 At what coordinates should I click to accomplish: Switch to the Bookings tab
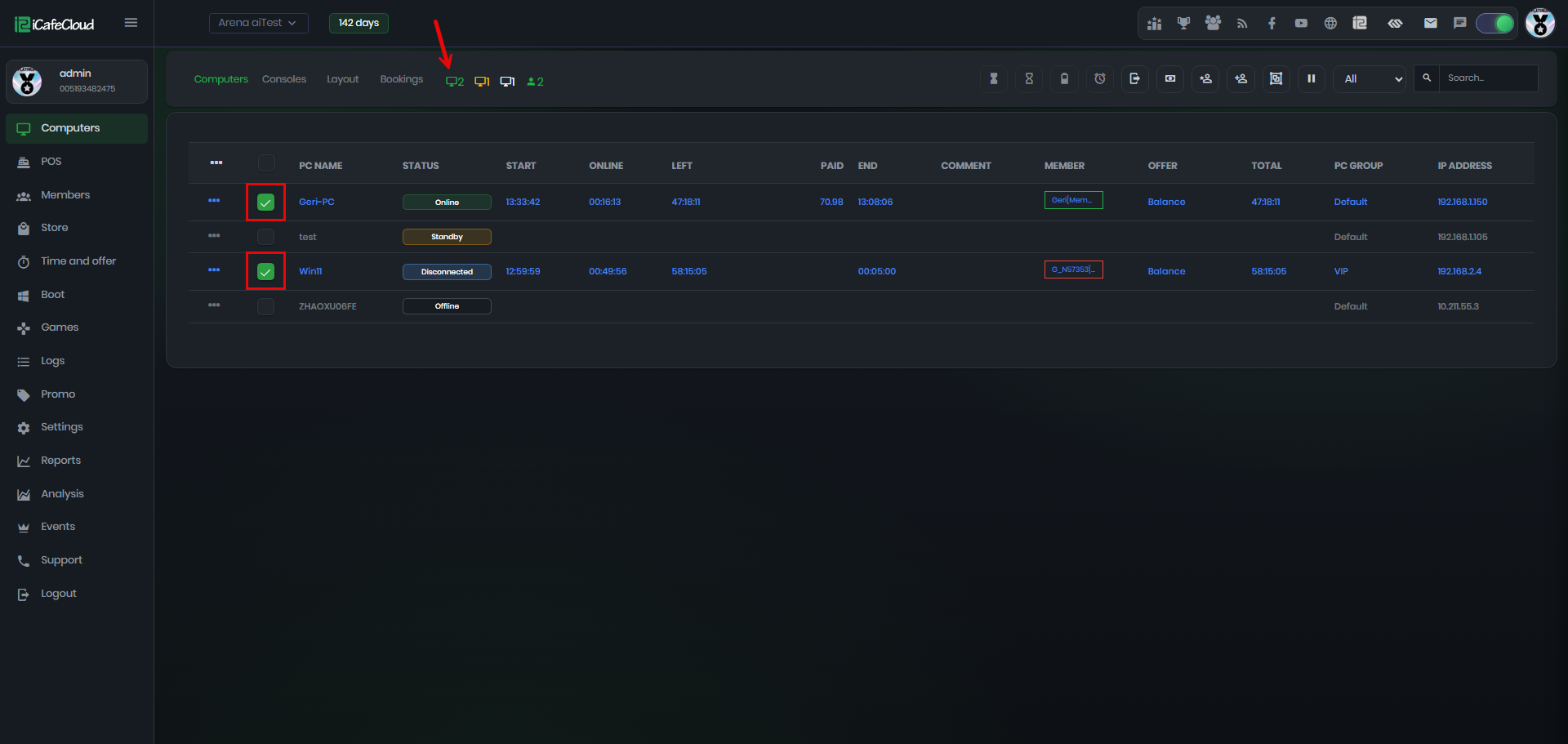(402, 79)
